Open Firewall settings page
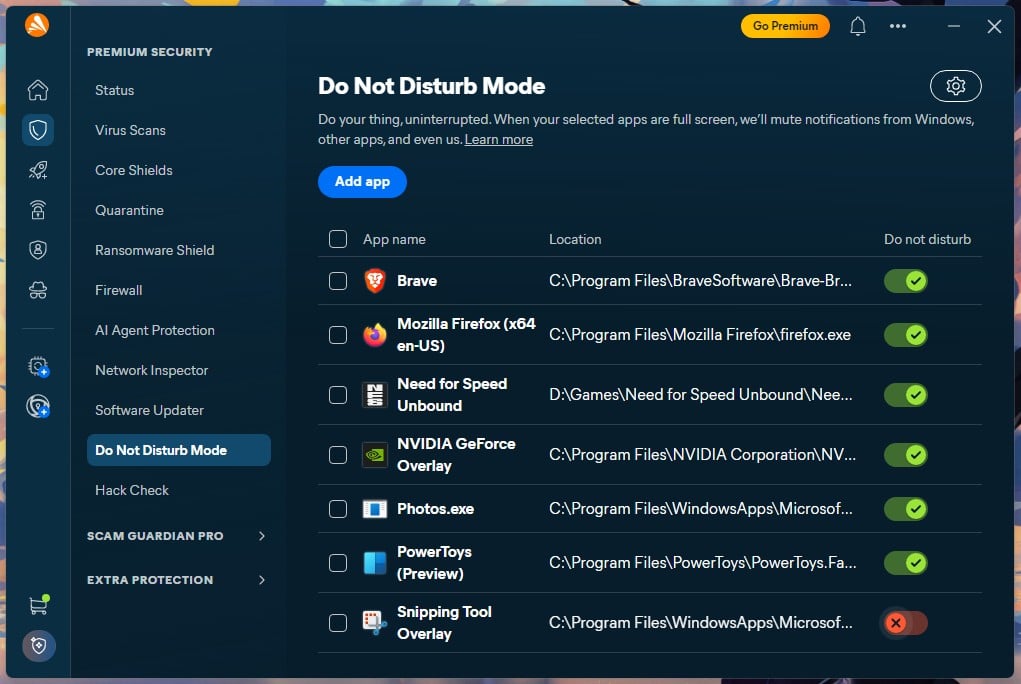1021x684 pixels. pyautogui.click(x=119, y=291)
